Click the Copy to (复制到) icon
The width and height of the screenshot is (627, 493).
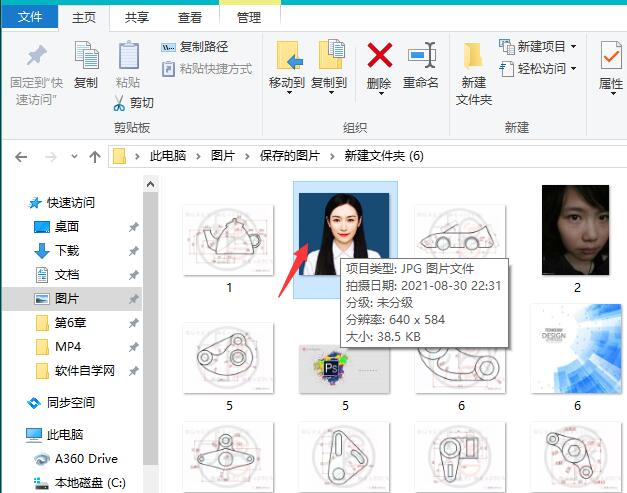coord(331,54)
